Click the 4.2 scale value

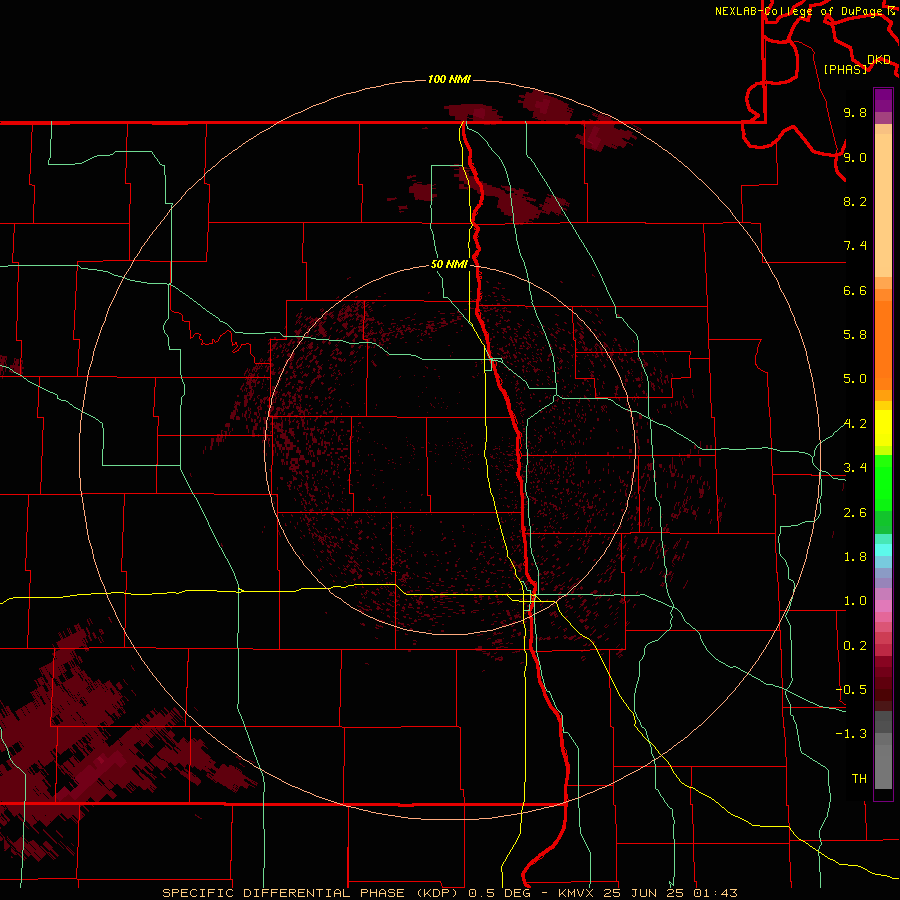coord(855,424)
